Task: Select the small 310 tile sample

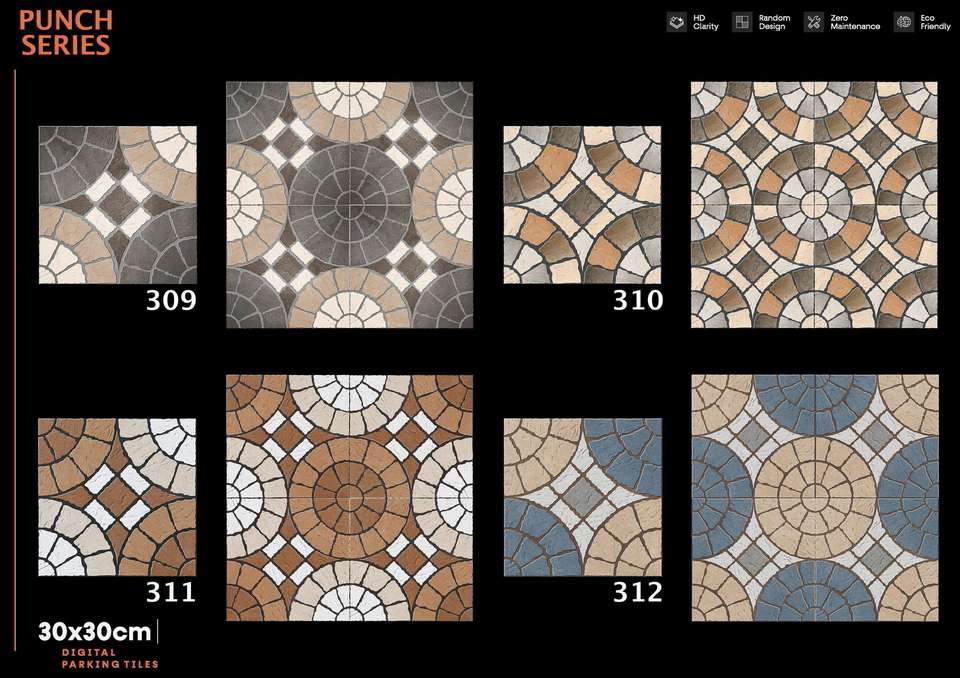Action: (582, 205)
